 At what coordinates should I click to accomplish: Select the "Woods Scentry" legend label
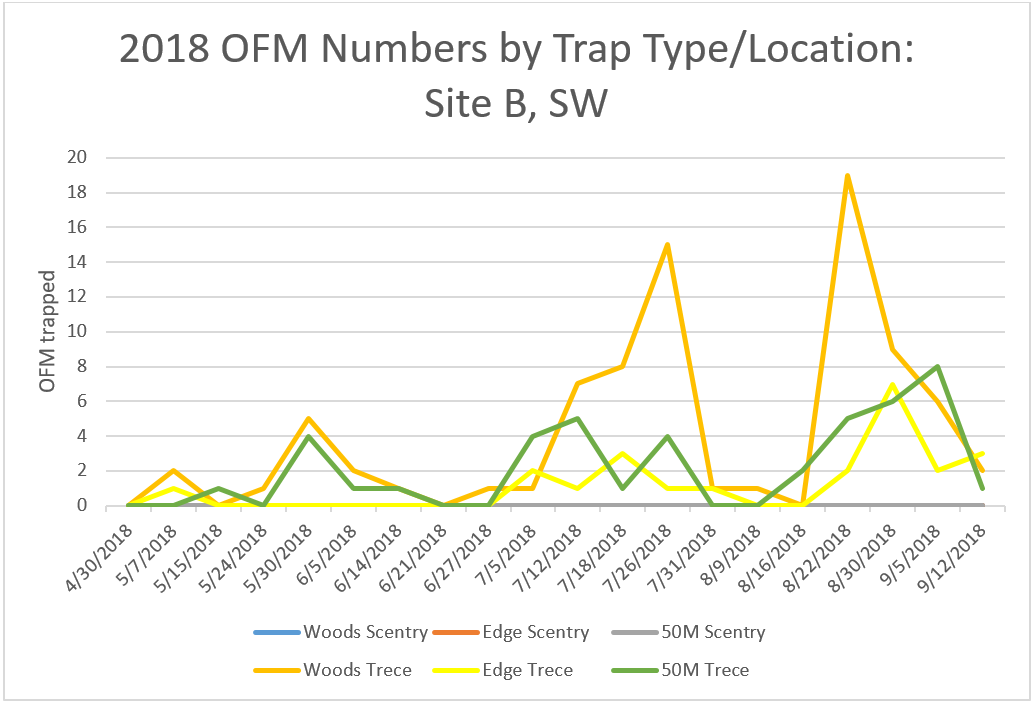pyautogui.click(x=365, y=632)
